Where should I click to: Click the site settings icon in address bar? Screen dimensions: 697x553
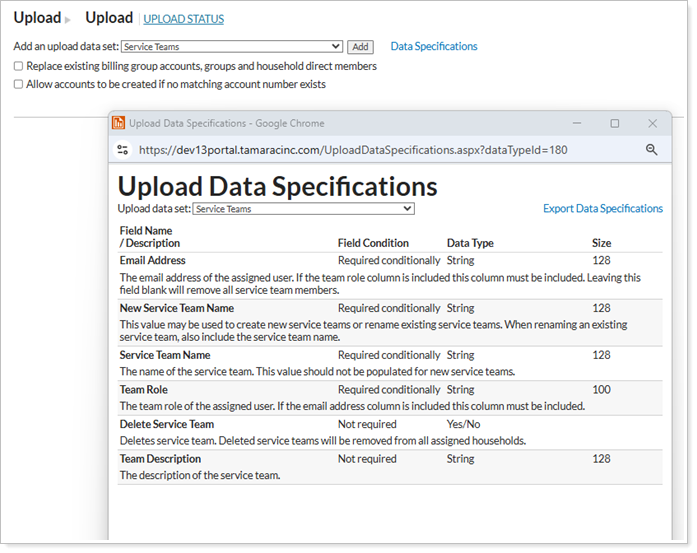point(123,150)
